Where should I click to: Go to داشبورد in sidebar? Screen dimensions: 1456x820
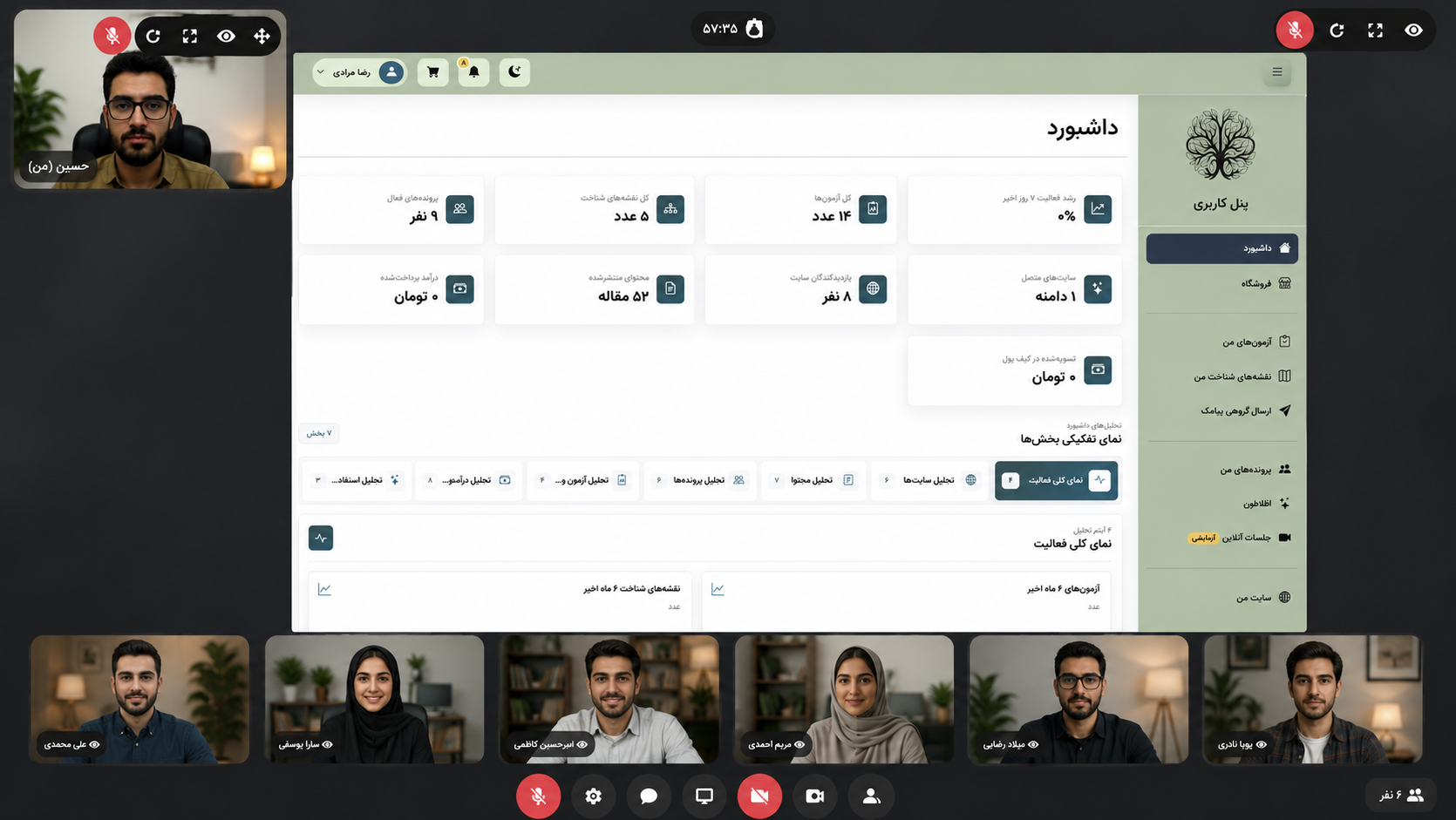point(1222,248)
